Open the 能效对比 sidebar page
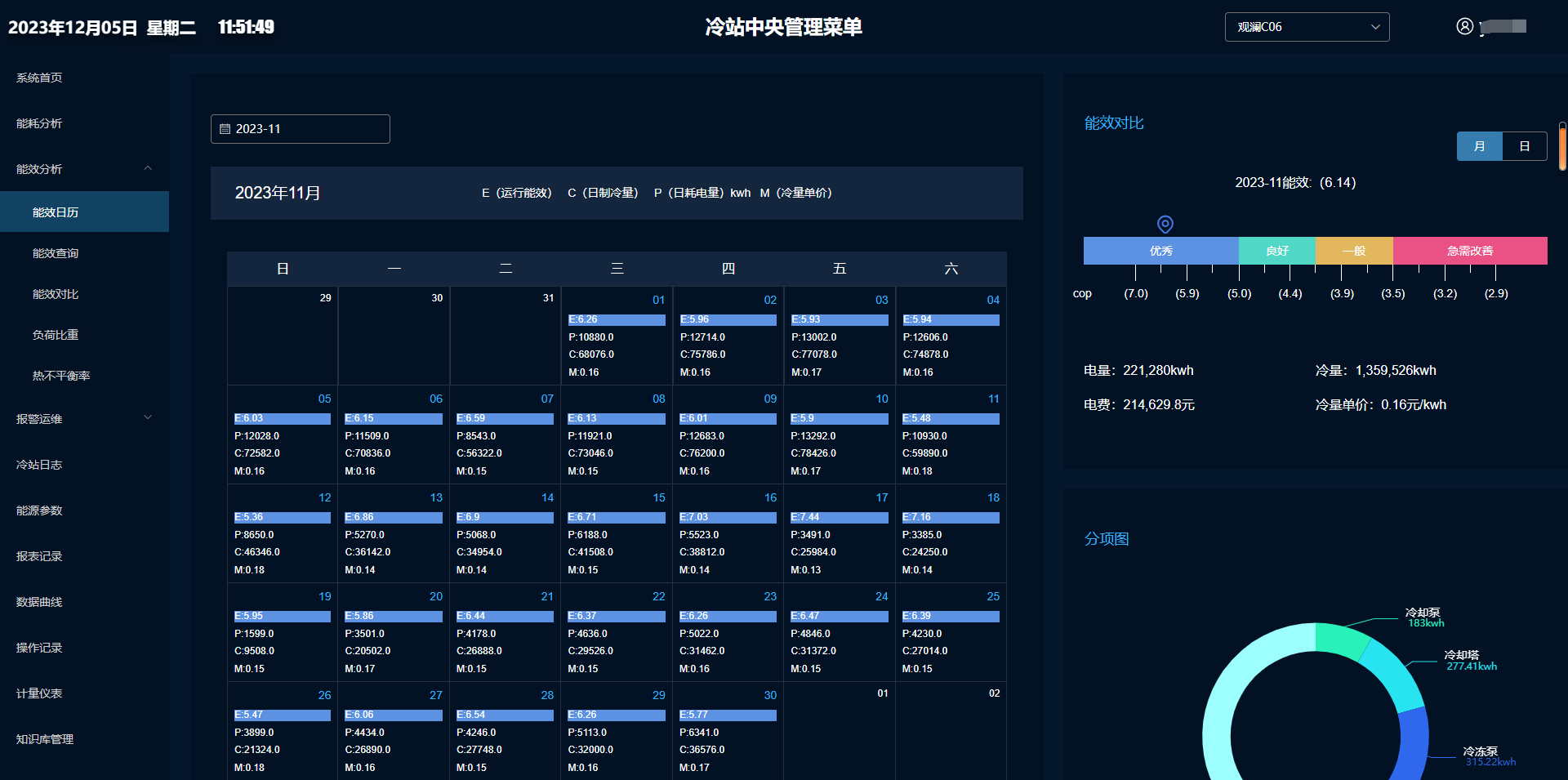1568x780 pixels. 56,294
